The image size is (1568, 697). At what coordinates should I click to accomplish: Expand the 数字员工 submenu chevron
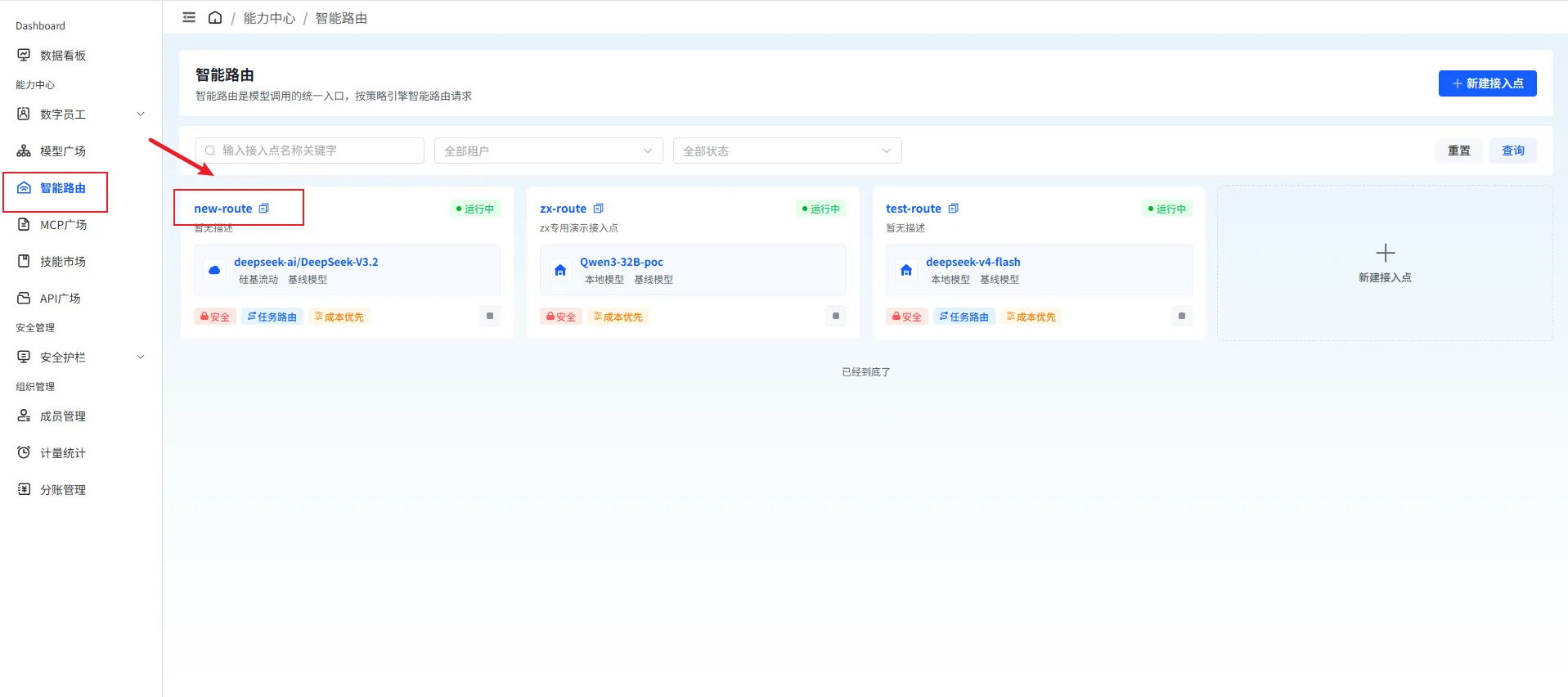(141, 114)
